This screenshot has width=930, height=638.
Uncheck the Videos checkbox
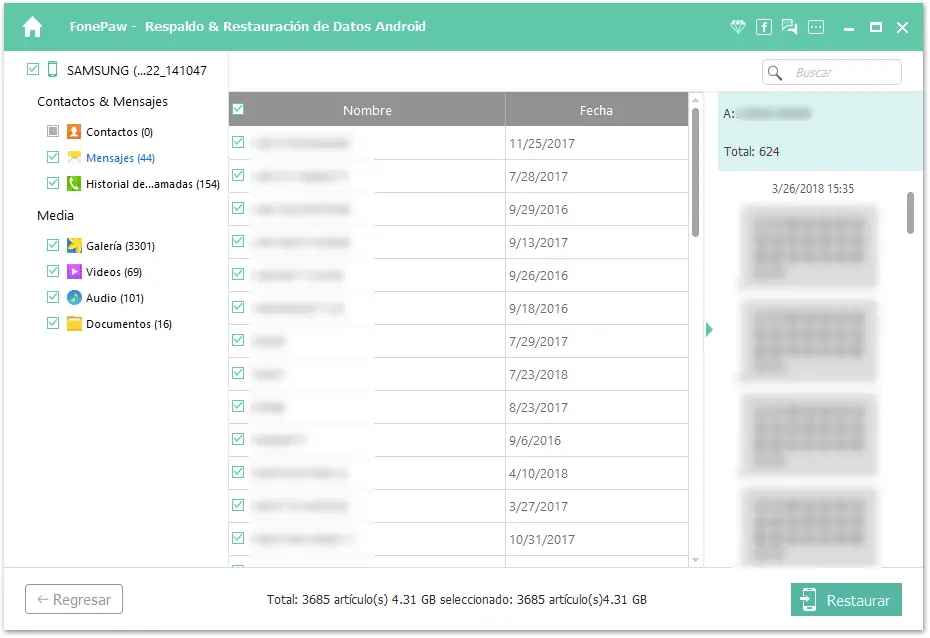point(53,270)
